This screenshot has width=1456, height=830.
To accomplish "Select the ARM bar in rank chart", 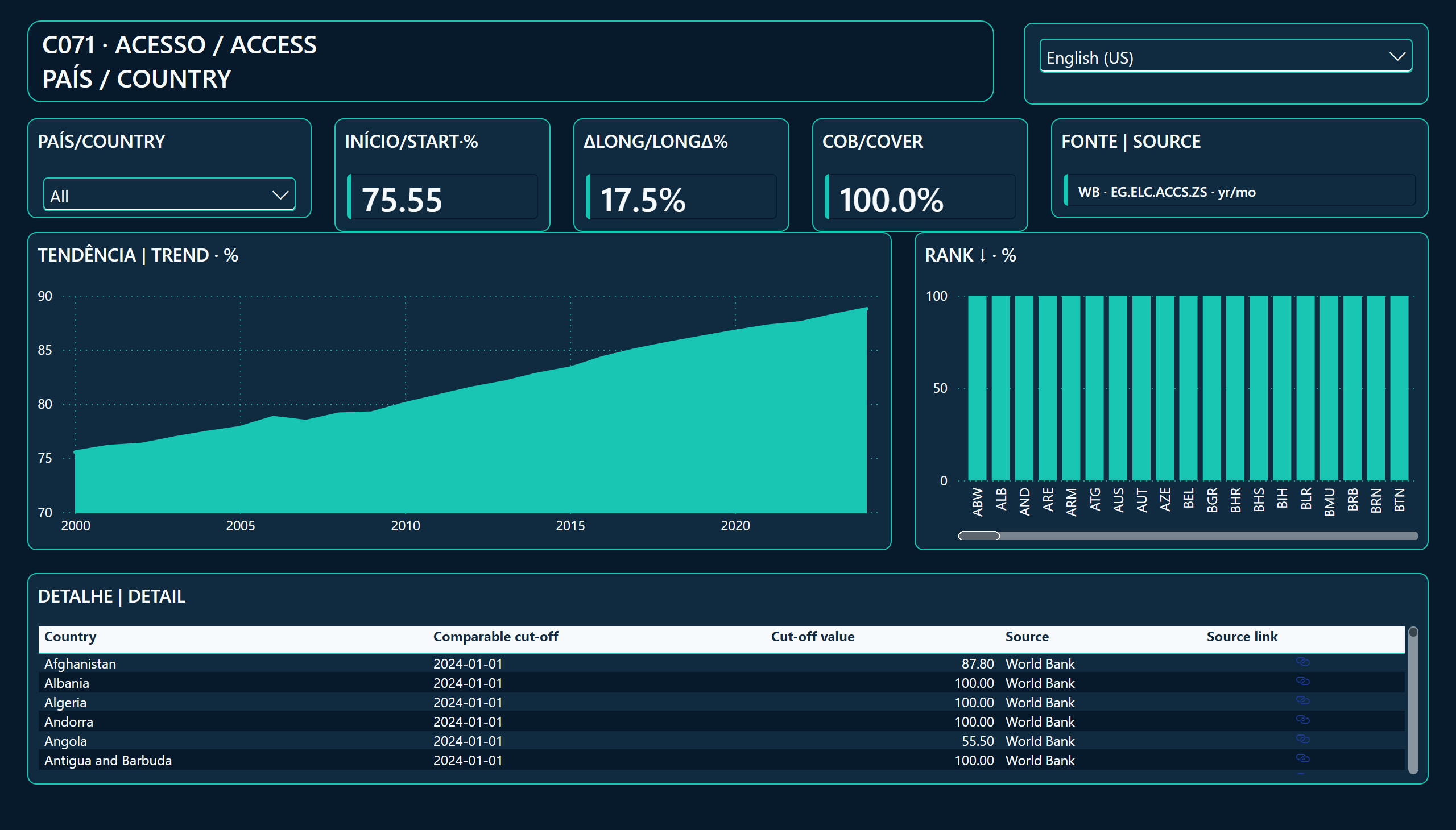I will click(x=1071, y=388).
